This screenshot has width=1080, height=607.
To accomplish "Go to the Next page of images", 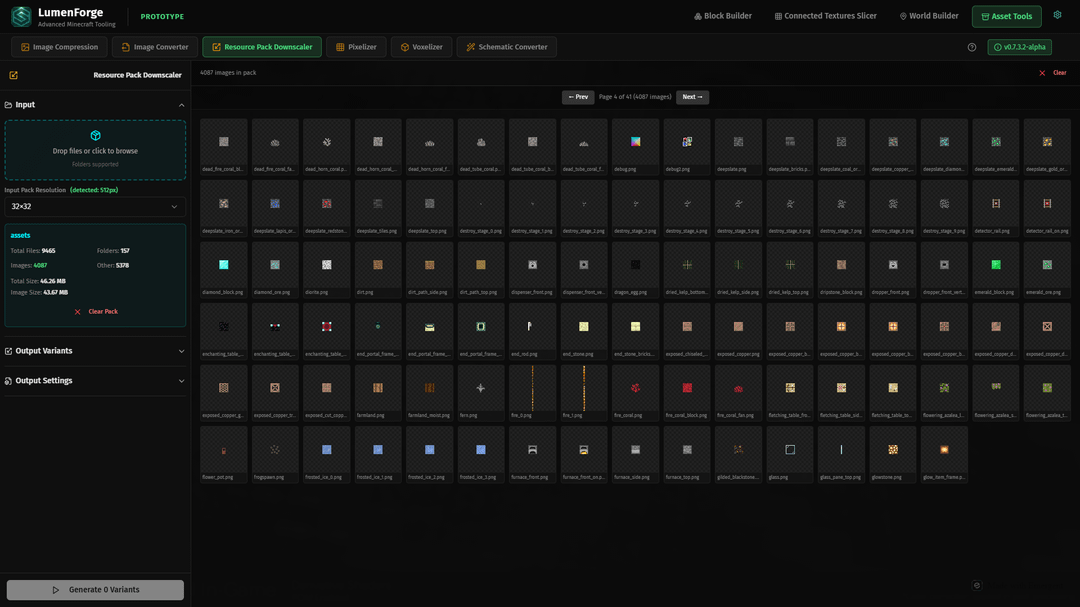I will pyautogui.click(x=692, y=97).
